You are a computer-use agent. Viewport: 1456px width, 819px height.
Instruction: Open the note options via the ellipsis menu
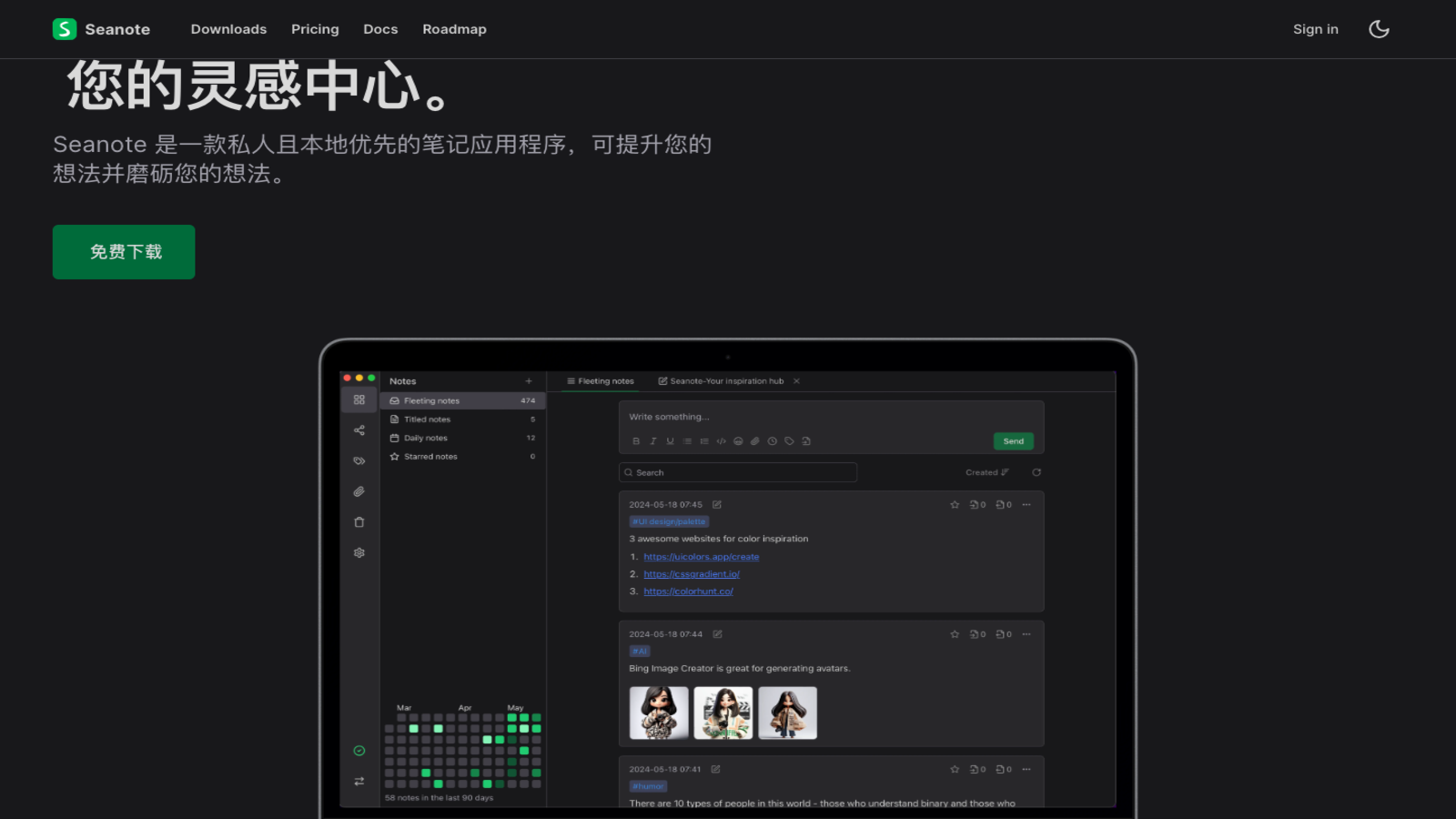coord(1026,504)
